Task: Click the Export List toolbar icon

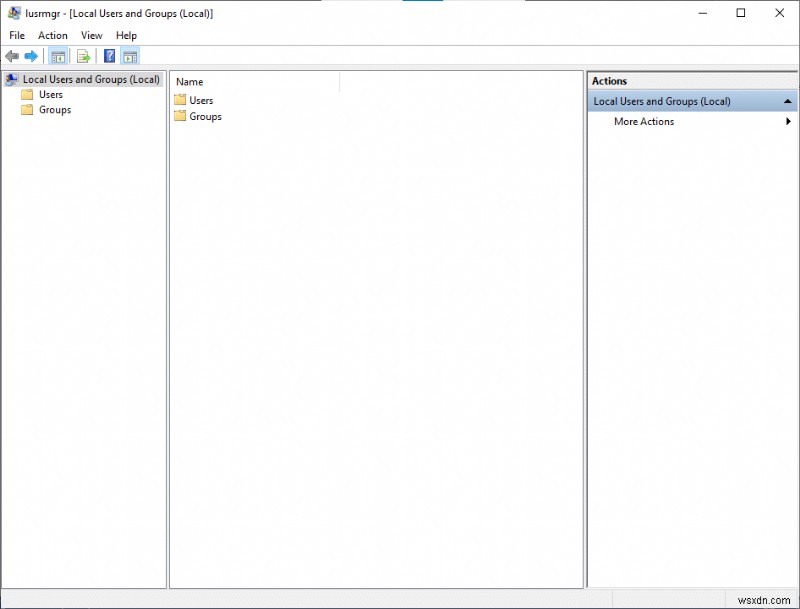Action: click(x=83, y=56)
